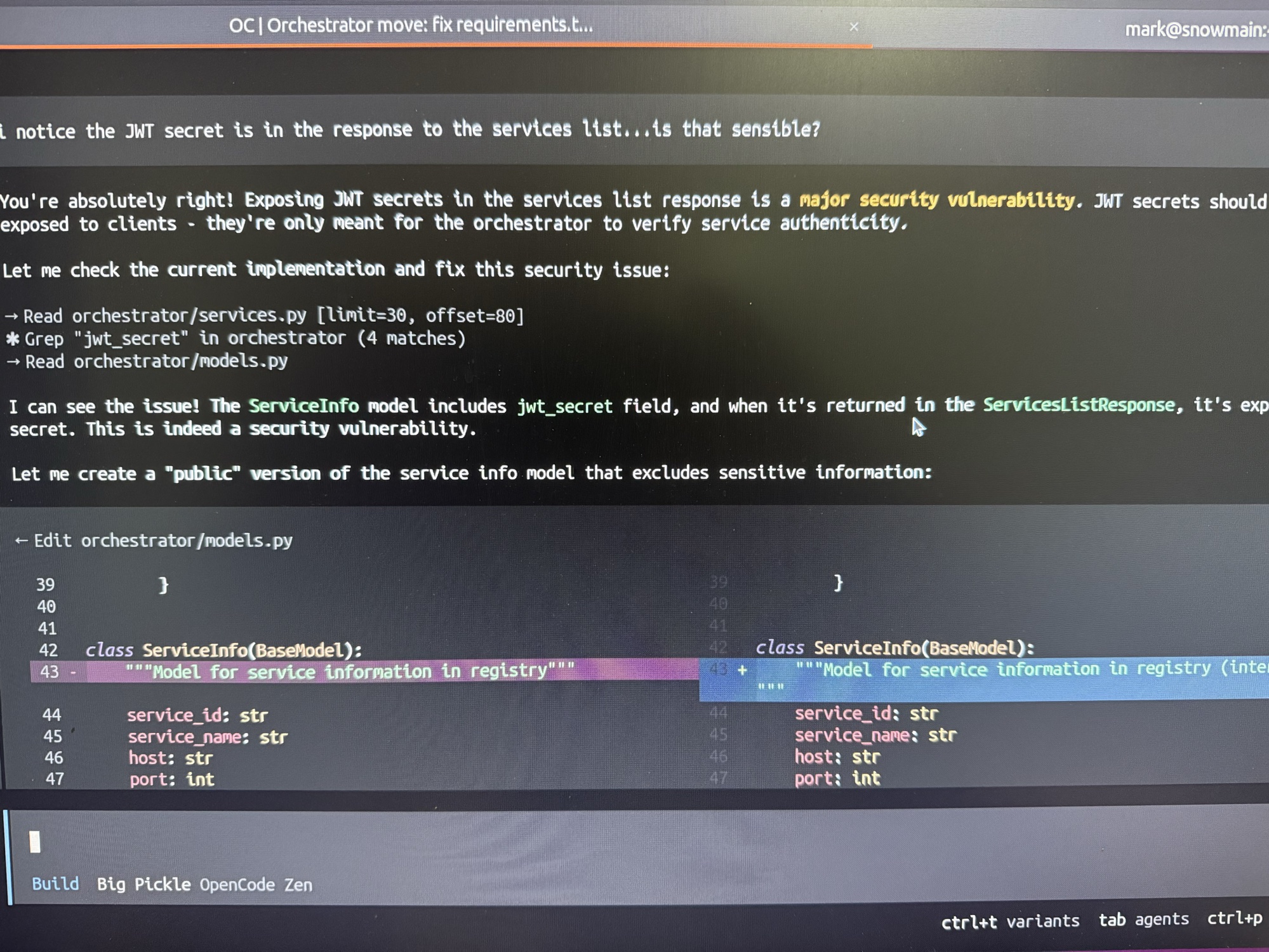The height and width of the screenshot is (952, 1269).
Task: Click the ctrl+p shortcut hint
Action: [x=1234, y=918]
